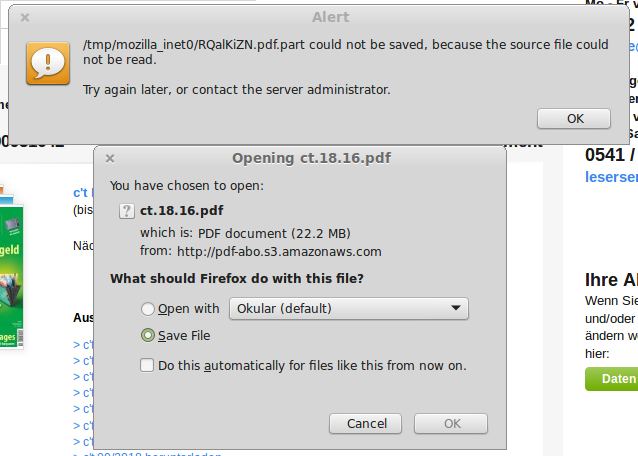Click the pdf-abo.s3.amazonaws.com source URL text
This screenshot has height=456, width=638.
[x=279, y=252]
